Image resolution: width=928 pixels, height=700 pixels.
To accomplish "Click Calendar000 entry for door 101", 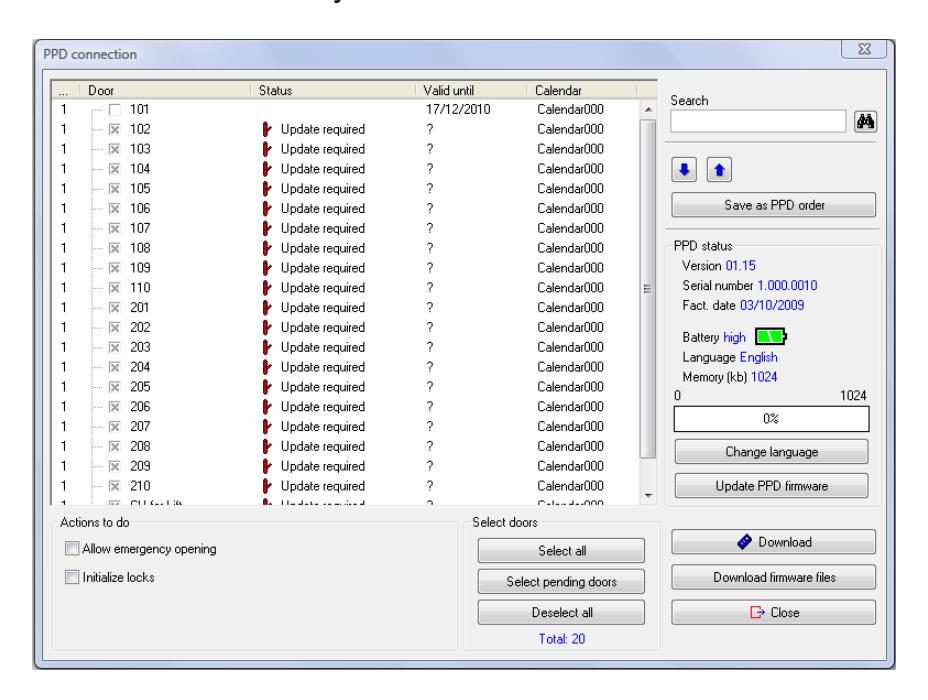I will [x=571, y=109].
